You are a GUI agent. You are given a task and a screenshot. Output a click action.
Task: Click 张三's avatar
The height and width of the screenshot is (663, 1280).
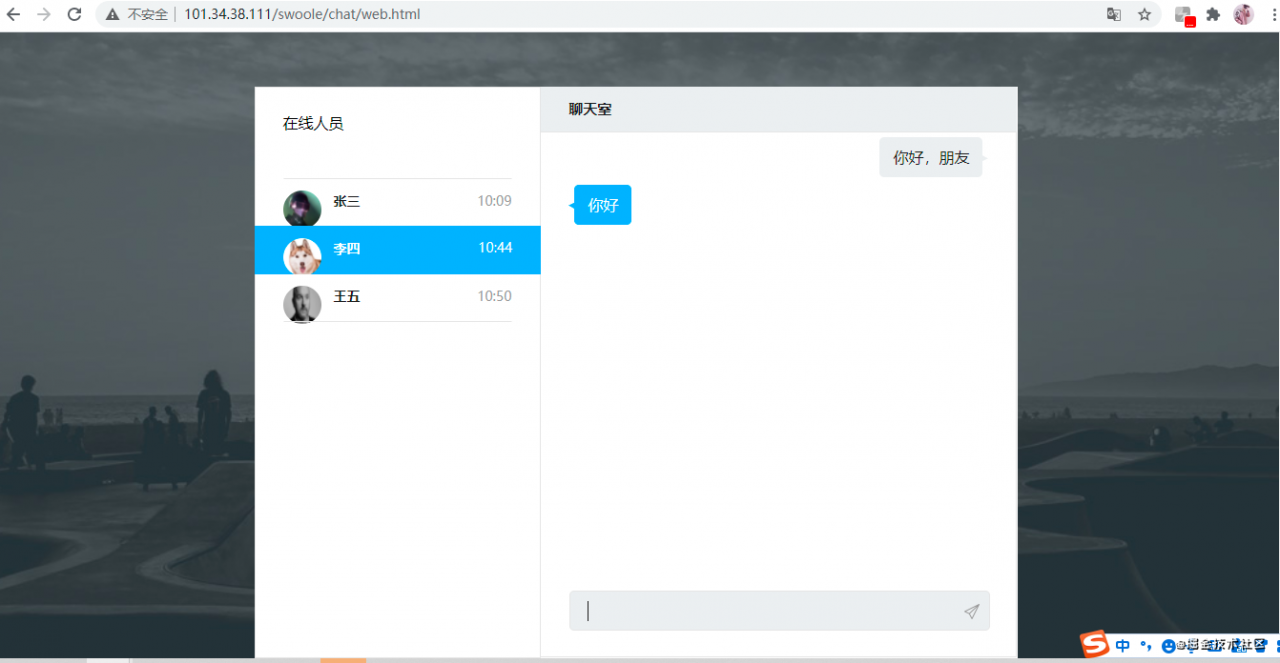[302, 208]
